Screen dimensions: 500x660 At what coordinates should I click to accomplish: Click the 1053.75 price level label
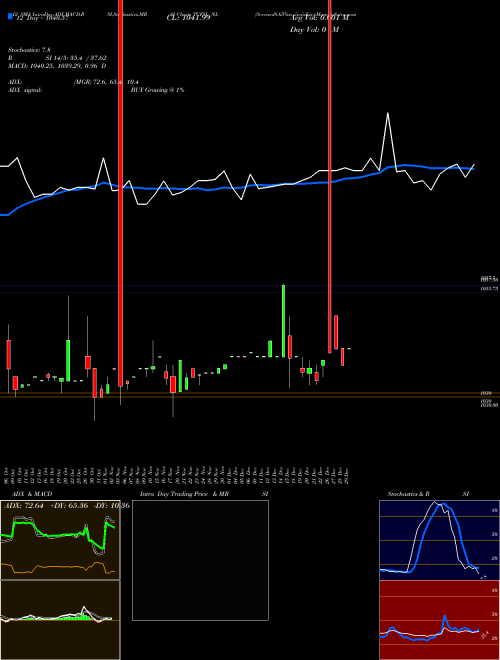(490, 289)
